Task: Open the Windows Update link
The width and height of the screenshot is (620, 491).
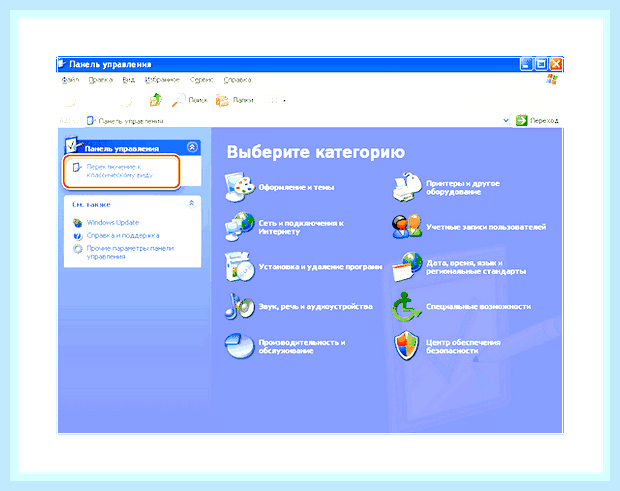Action: (x=113, y=223)
